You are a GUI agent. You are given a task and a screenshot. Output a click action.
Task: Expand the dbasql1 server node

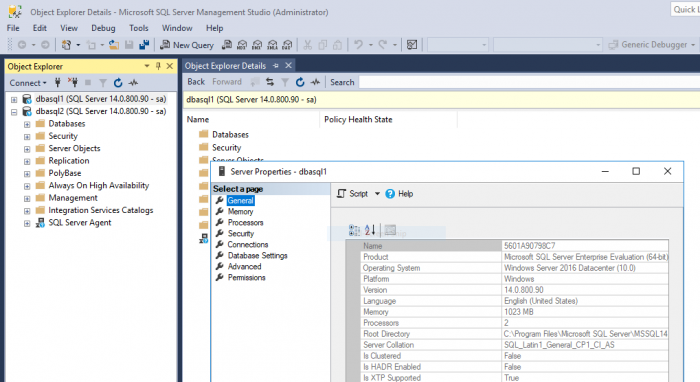click(x=14, y=100)
